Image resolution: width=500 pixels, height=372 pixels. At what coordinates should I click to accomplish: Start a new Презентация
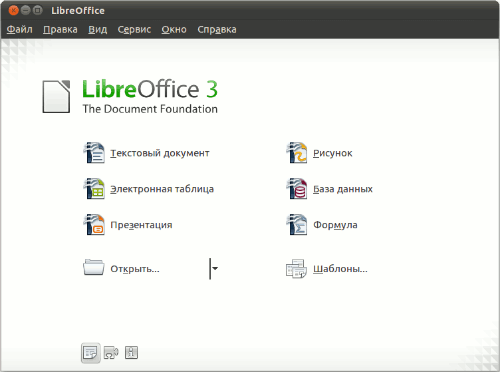pyautogui.click(x=128, y=225)
